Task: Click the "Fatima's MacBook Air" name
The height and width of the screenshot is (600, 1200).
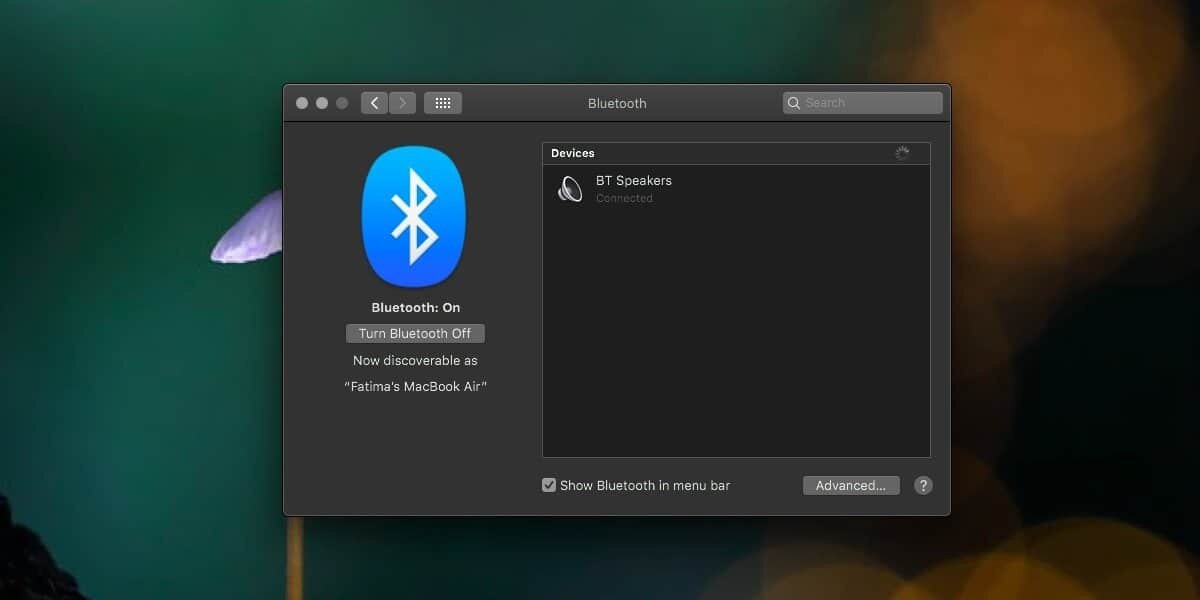Action: tap(415, 386)
